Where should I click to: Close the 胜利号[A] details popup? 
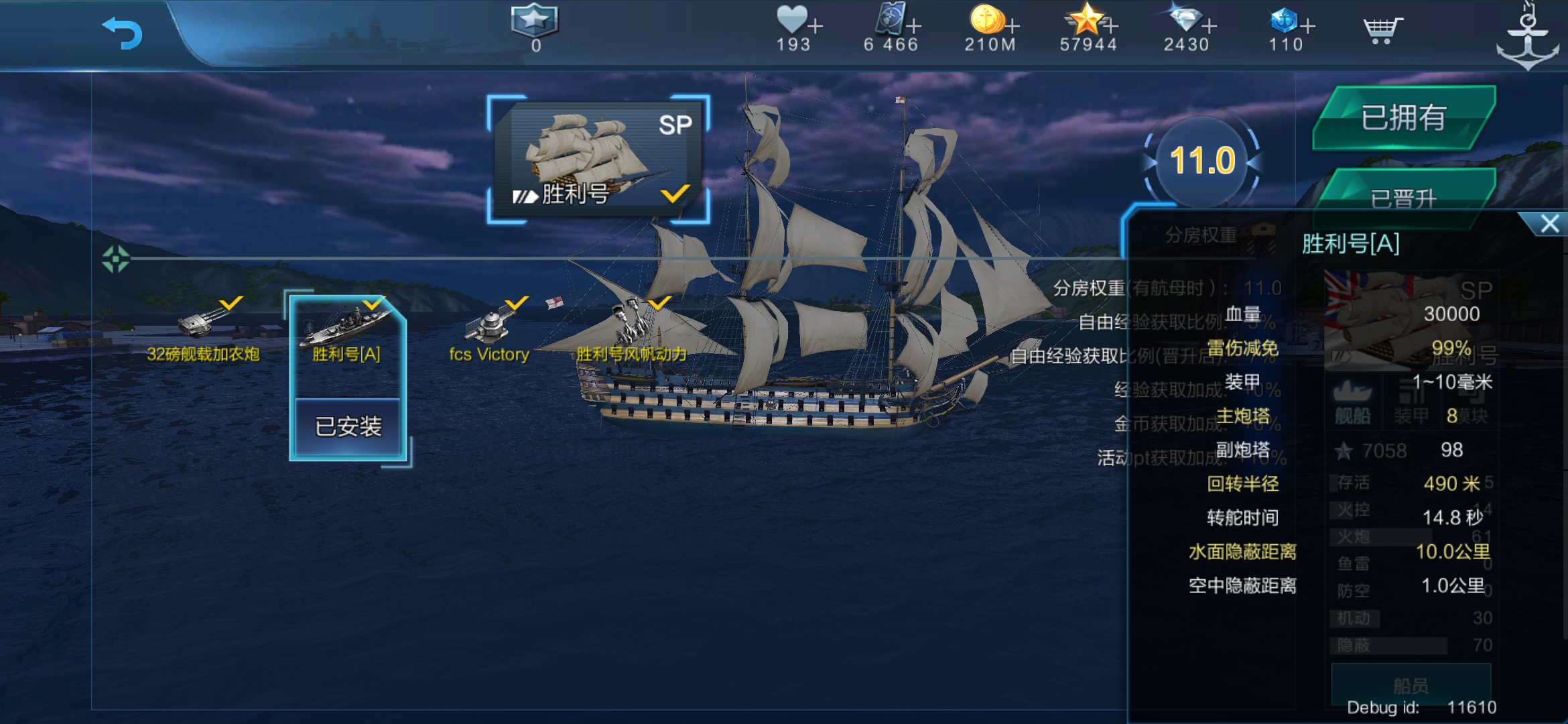(x=1549, y=224)
